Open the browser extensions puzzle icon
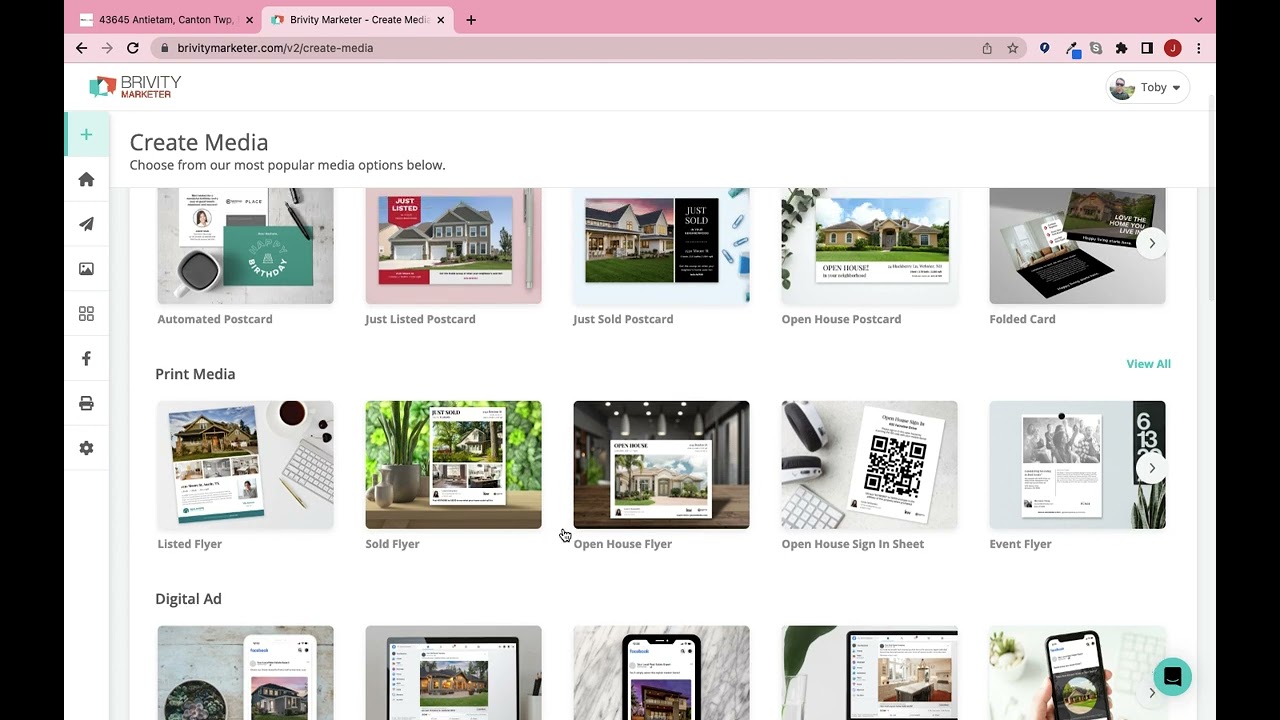The width and height of the screenshot is (1280, 720). [1121, 48]
